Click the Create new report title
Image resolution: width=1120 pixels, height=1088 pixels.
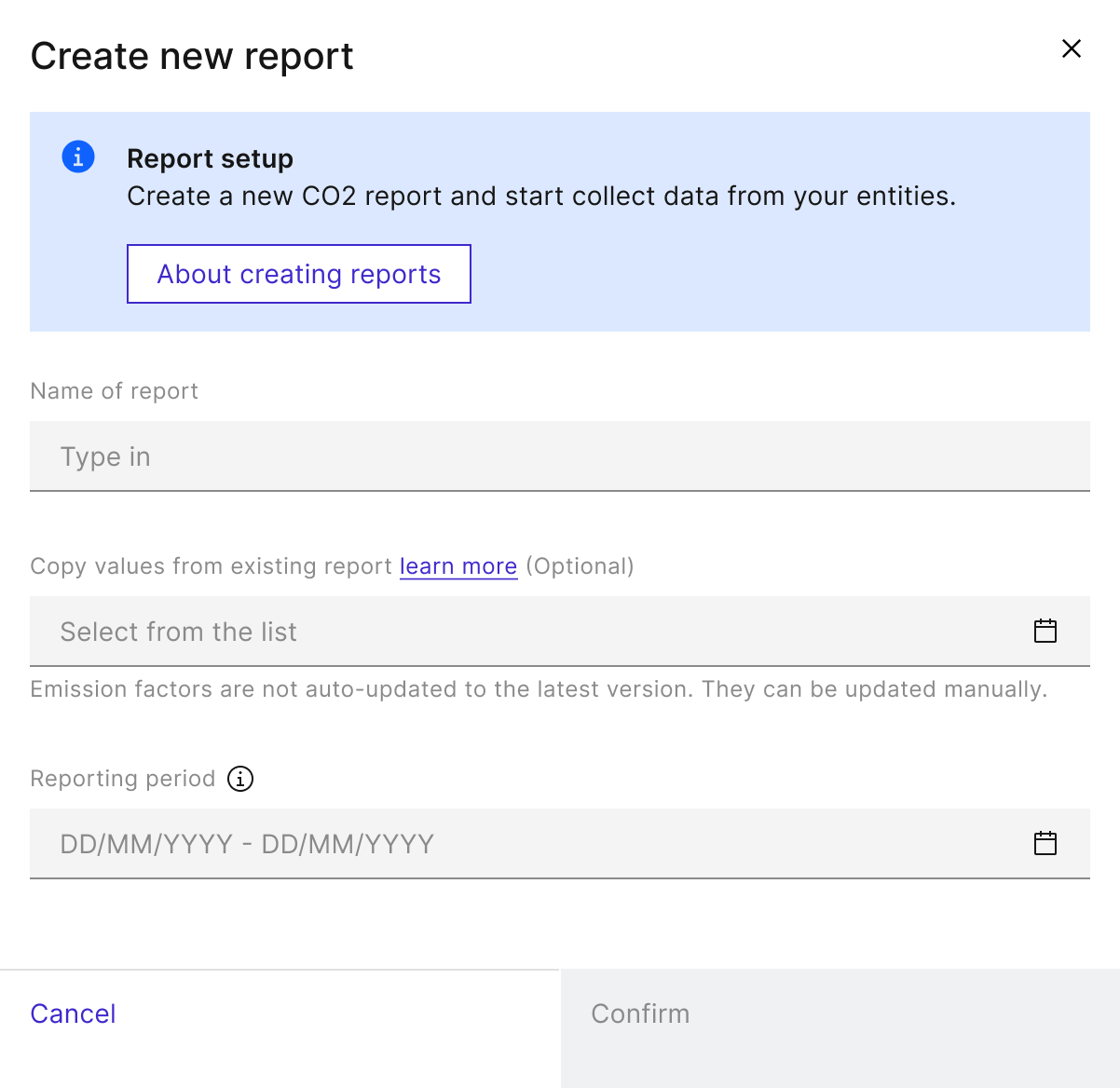(192, 56)
